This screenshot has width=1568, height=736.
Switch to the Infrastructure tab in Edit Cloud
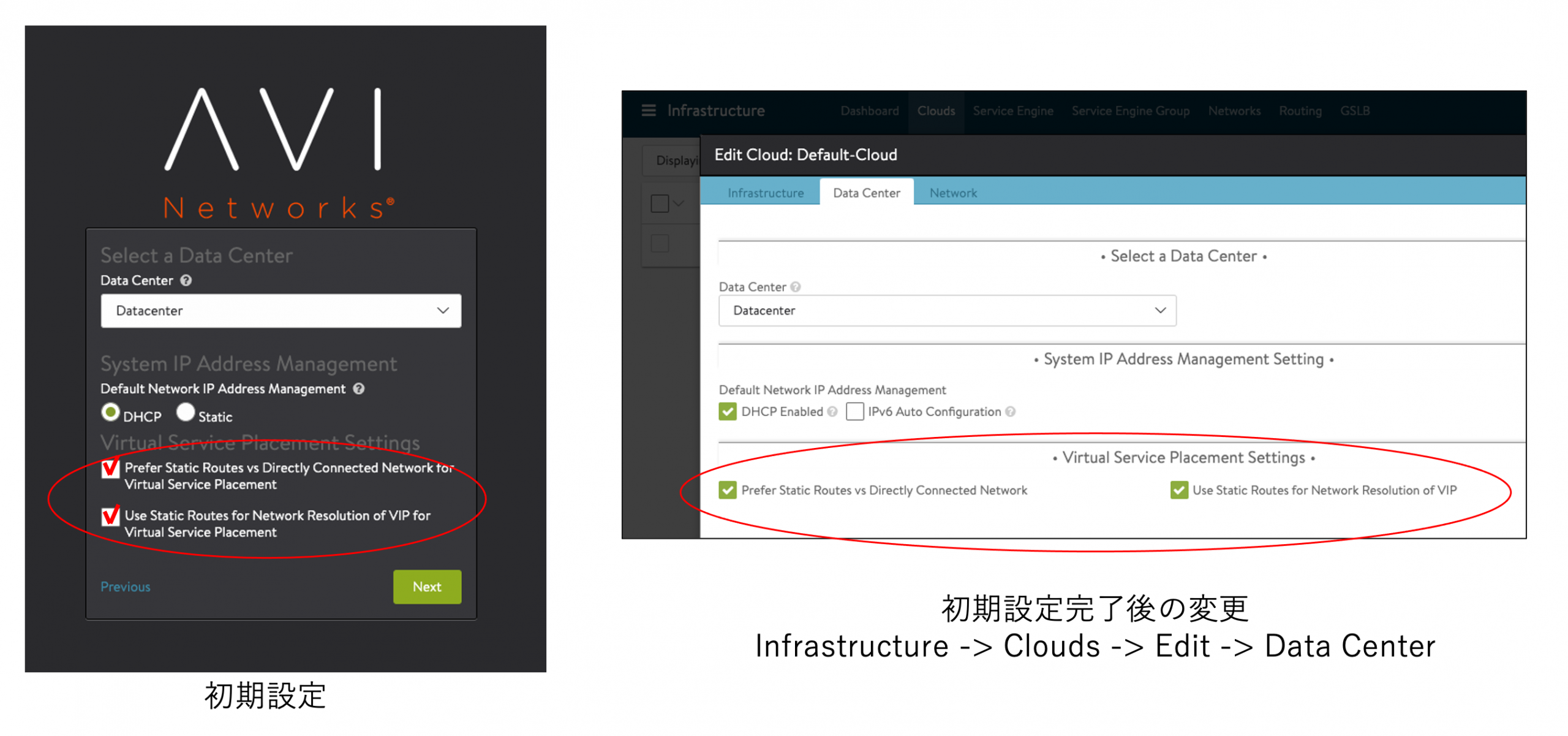click(x=765, y=194)
